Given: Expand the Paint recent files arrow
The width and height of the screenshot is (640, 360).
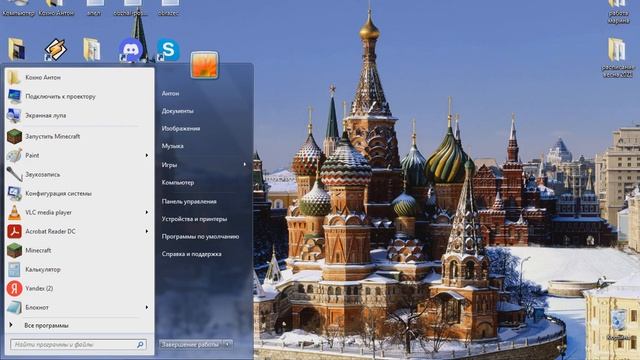Looking at the screenshot, I should (x=147, y=156).
